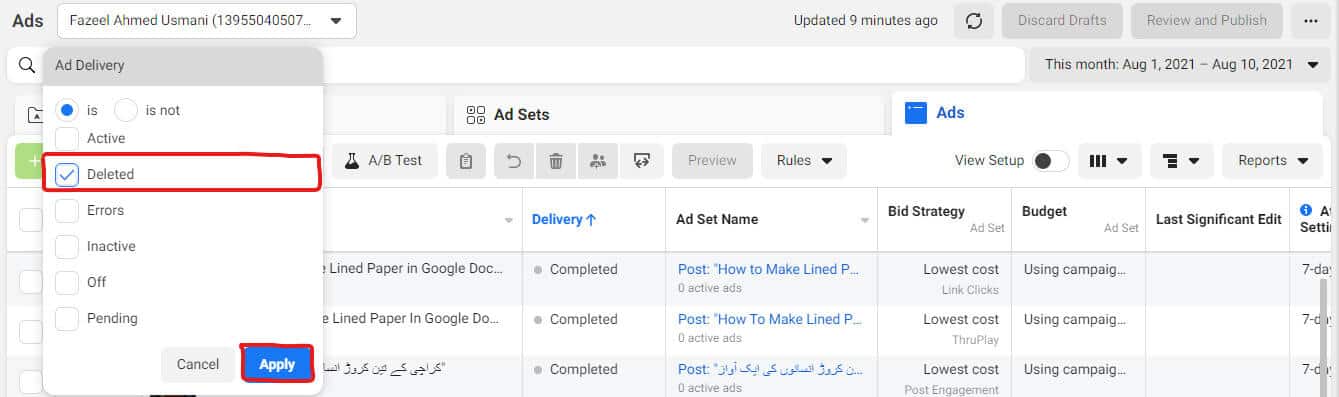Click the refresh data icon

click(x=973, y=20)
